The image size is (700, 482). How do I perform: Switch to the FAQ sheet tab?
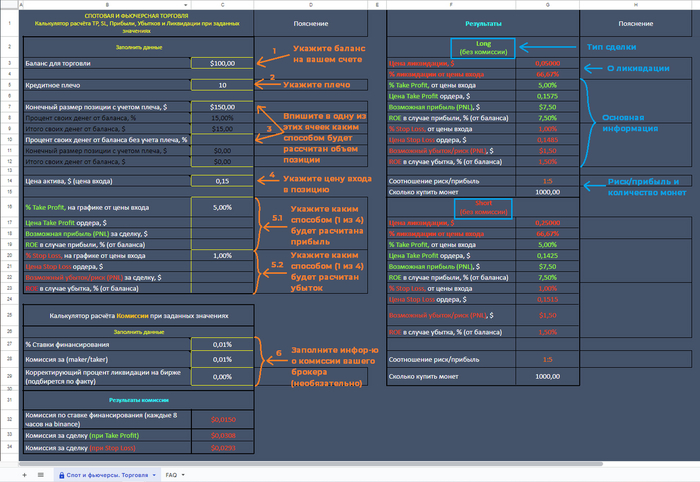(x=171, y=474)
